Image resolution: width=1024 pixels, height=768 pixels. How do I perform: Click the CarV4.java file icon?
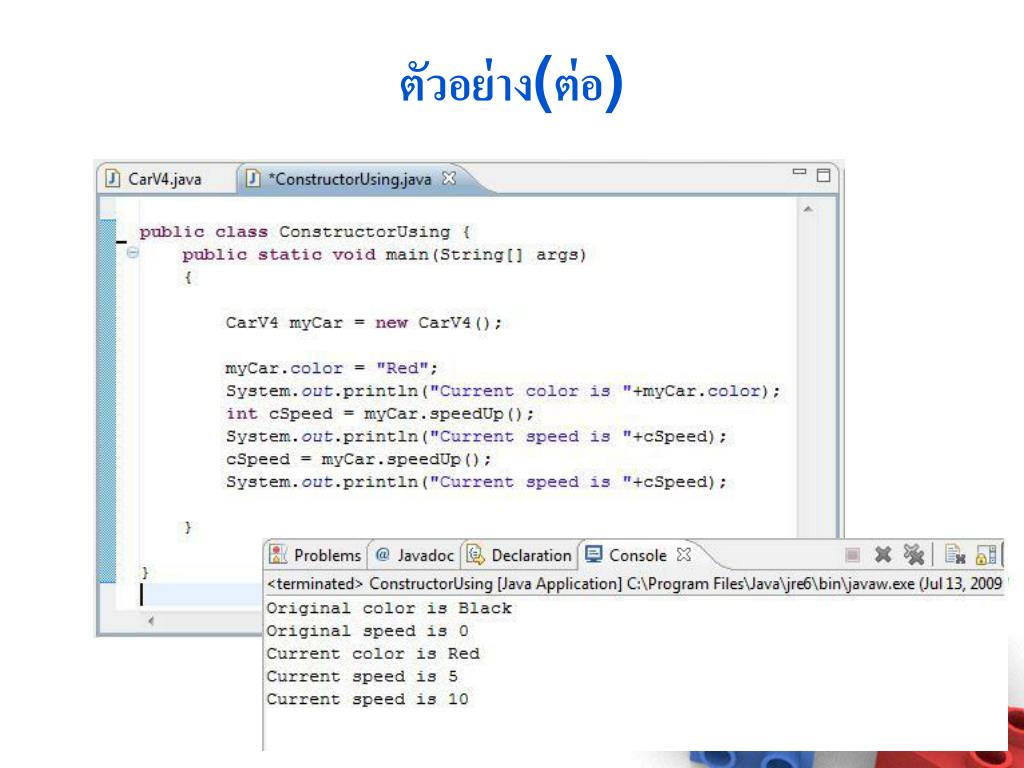pos(113,178)
